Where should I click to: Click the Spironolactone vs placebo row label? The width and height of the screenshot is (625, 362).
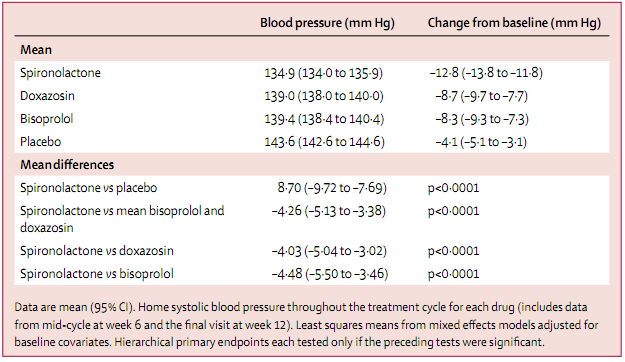[x=88, y=188]
